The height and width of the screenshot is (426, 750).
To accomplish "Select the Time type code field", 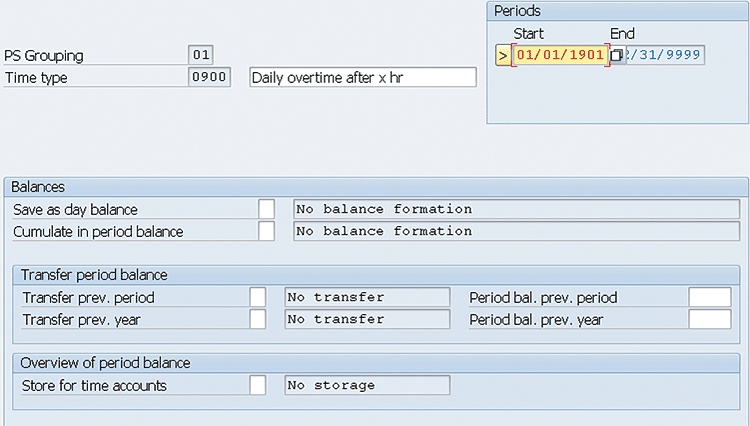I will (210, 77).
